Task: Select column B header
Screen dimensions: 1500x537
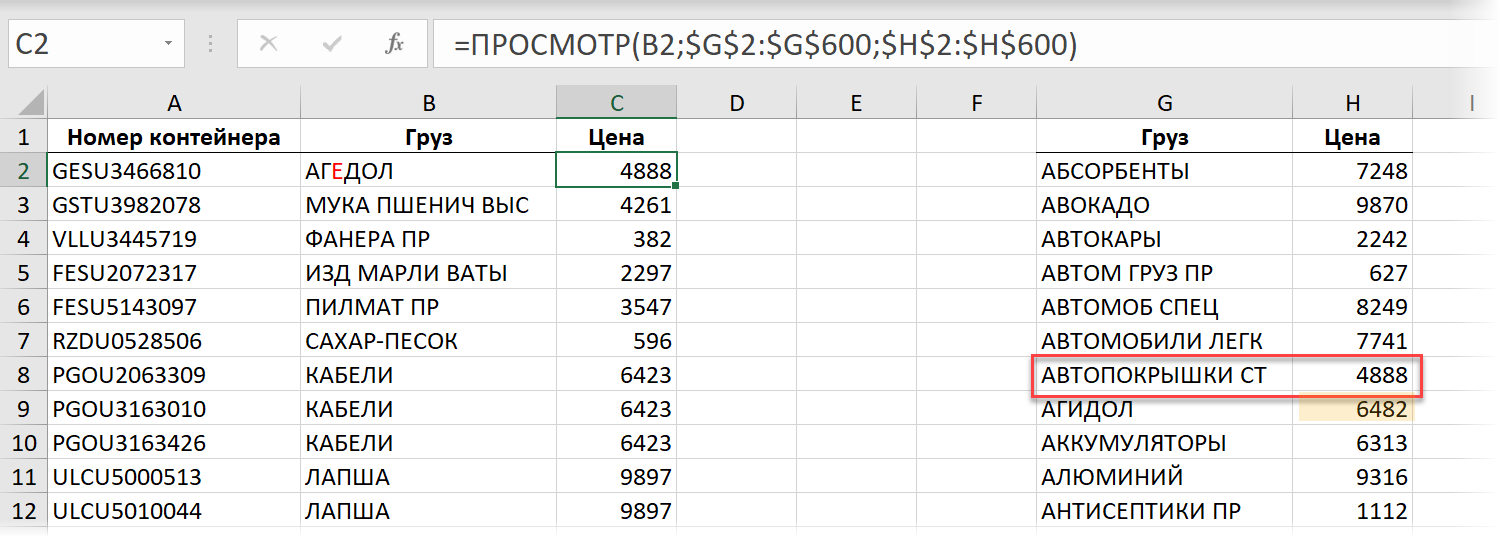Action: pos(429,102)
